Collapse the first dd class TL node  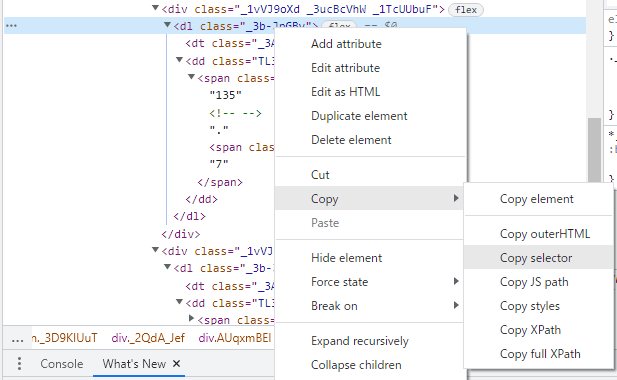pyautogui.click(x=179, y=60)
